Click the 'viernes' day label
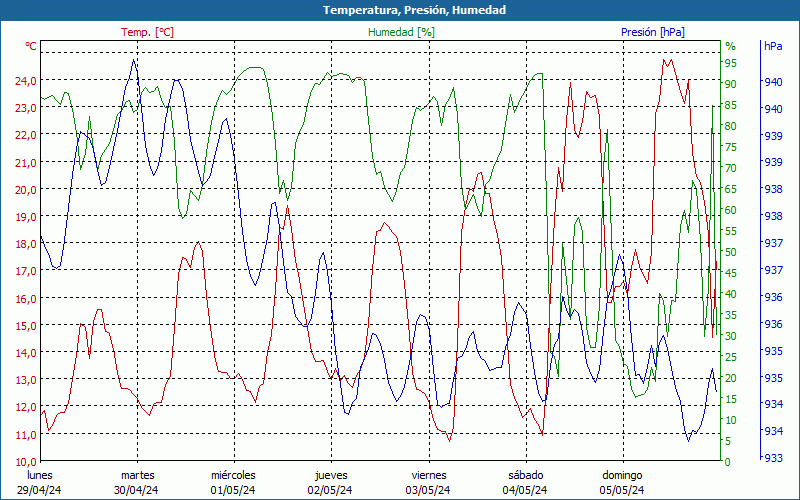The height and width of the screenshot is (500, 800). click(x=429, y=475)
